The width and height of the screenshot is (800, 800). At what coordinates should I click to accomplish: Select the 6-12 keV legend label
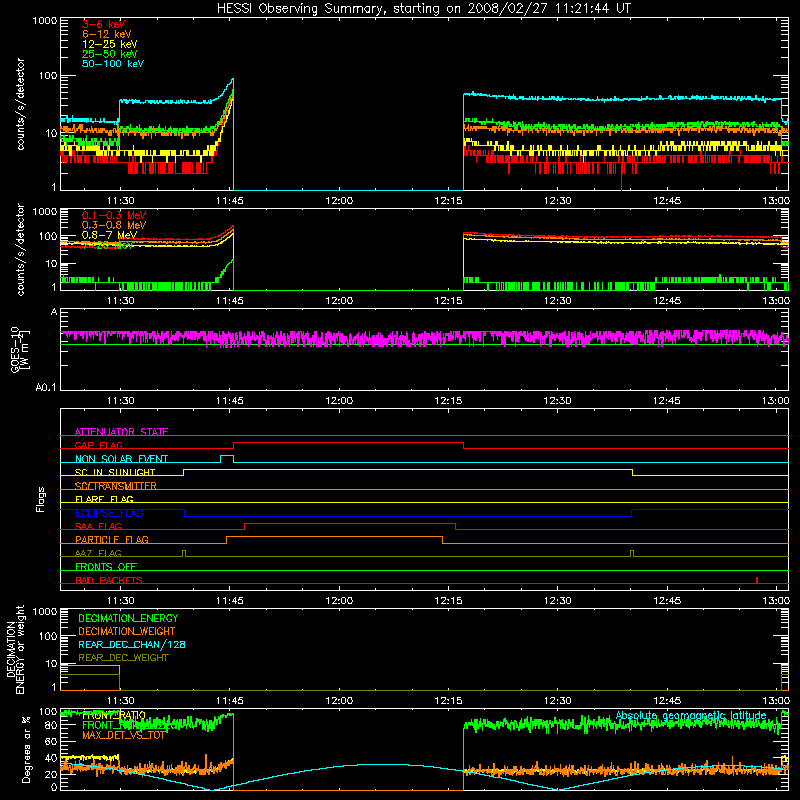106,34
